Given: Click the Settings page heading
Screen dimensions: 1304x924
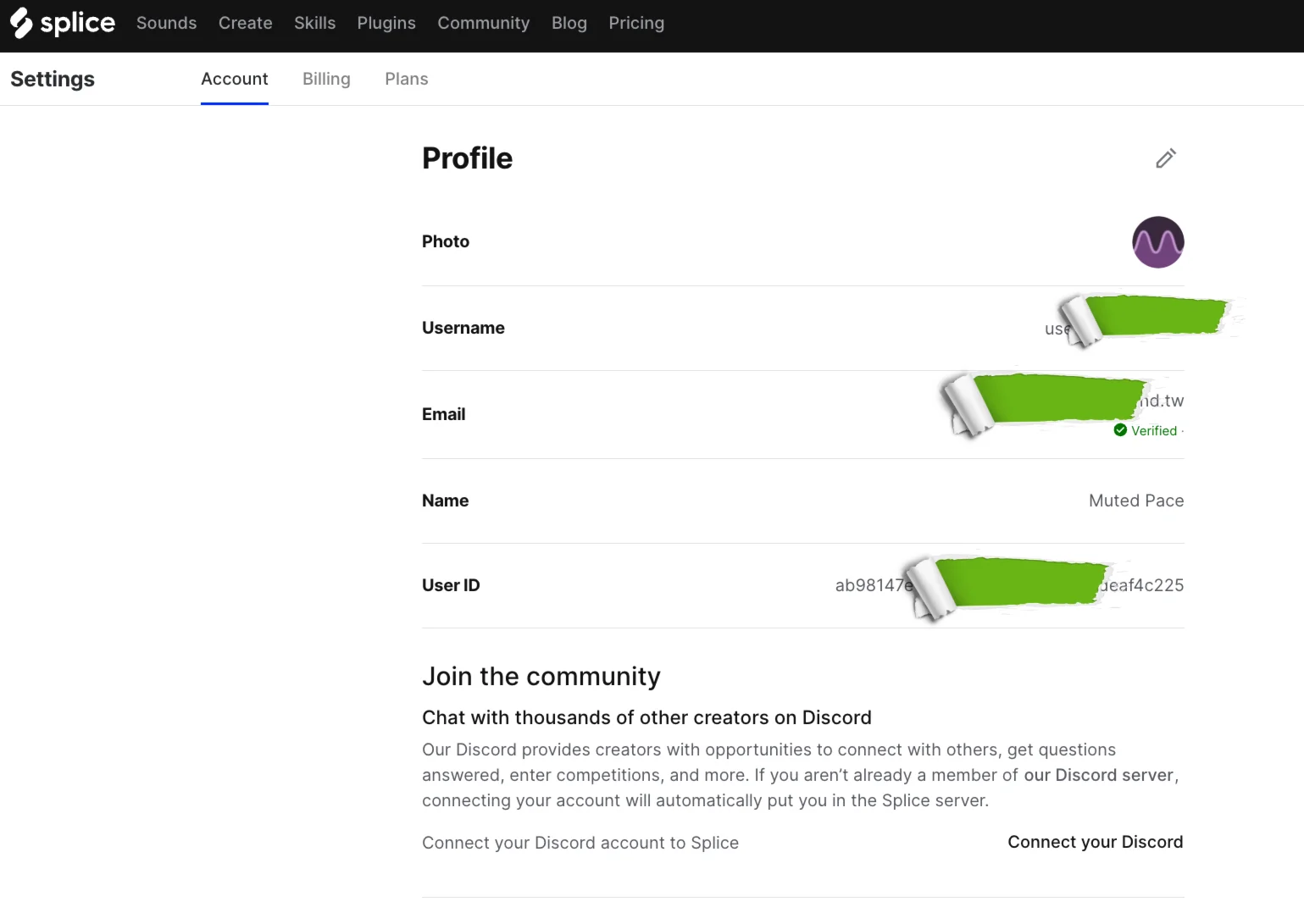Looking at the screenshot, I should (x=53, y=79).
